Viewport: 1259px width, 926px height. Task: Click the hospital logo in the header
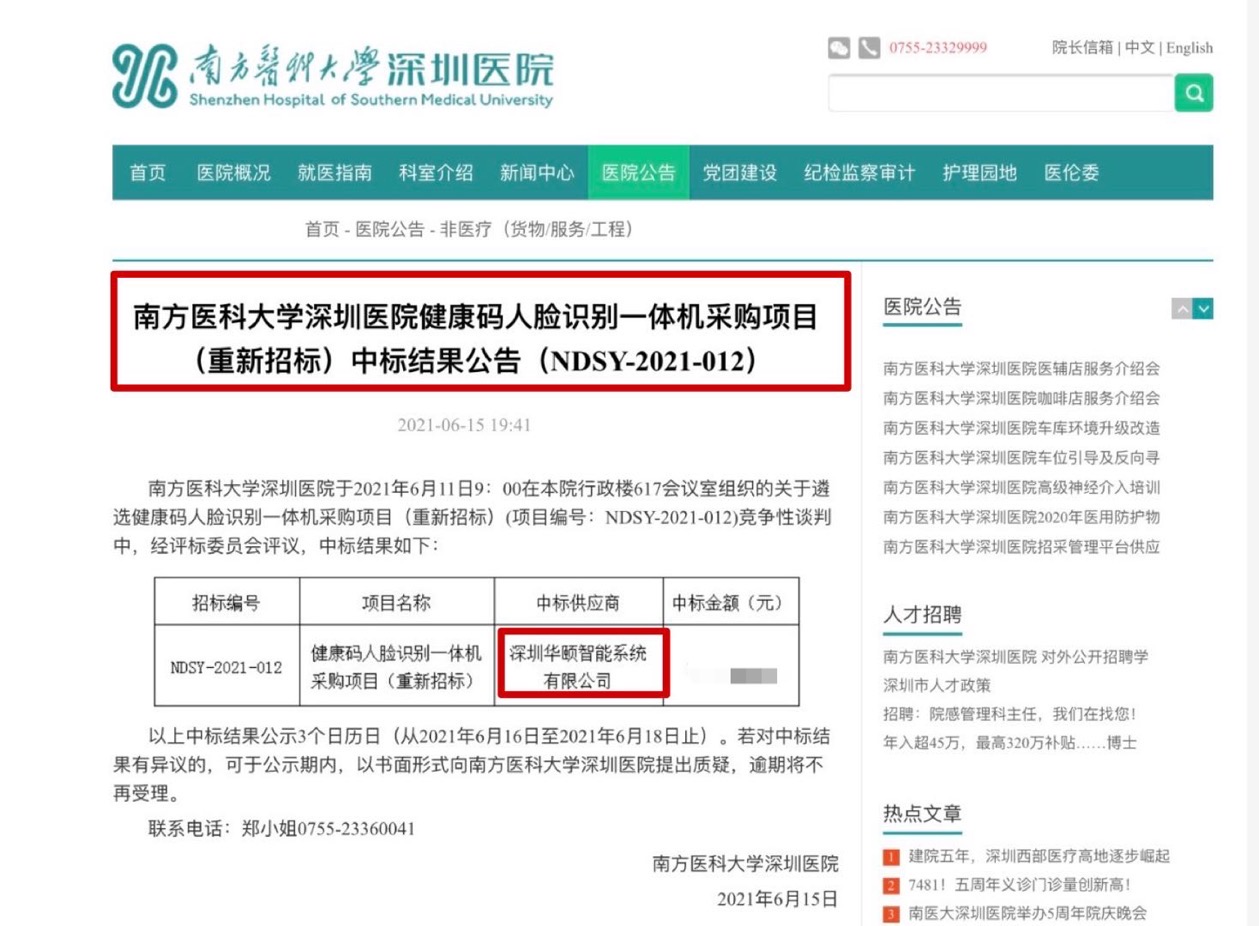click(332, 75)
